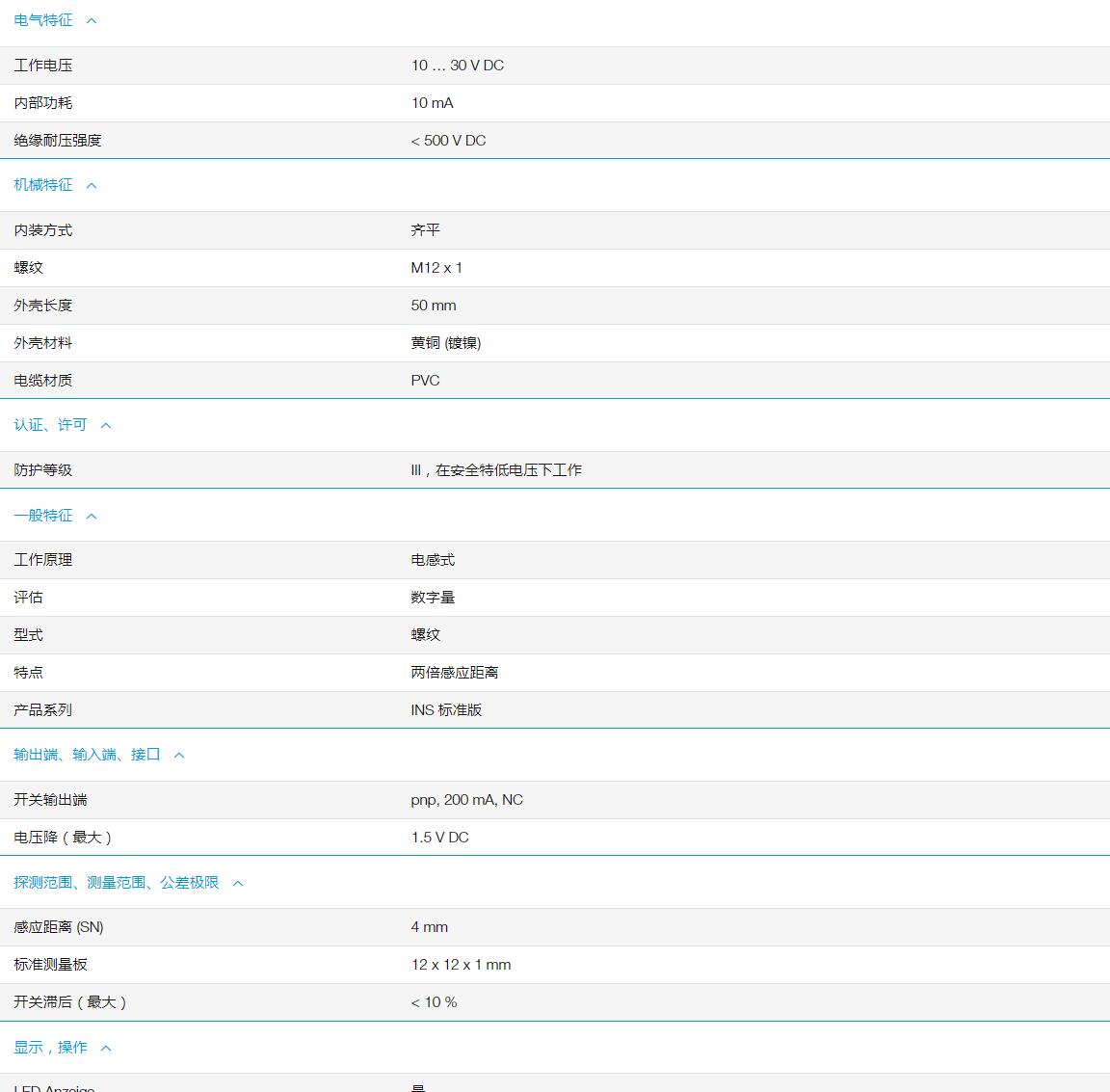
Task: Click the 工作电压 value 10 … 30 V DC
Action: click(457, 66)
